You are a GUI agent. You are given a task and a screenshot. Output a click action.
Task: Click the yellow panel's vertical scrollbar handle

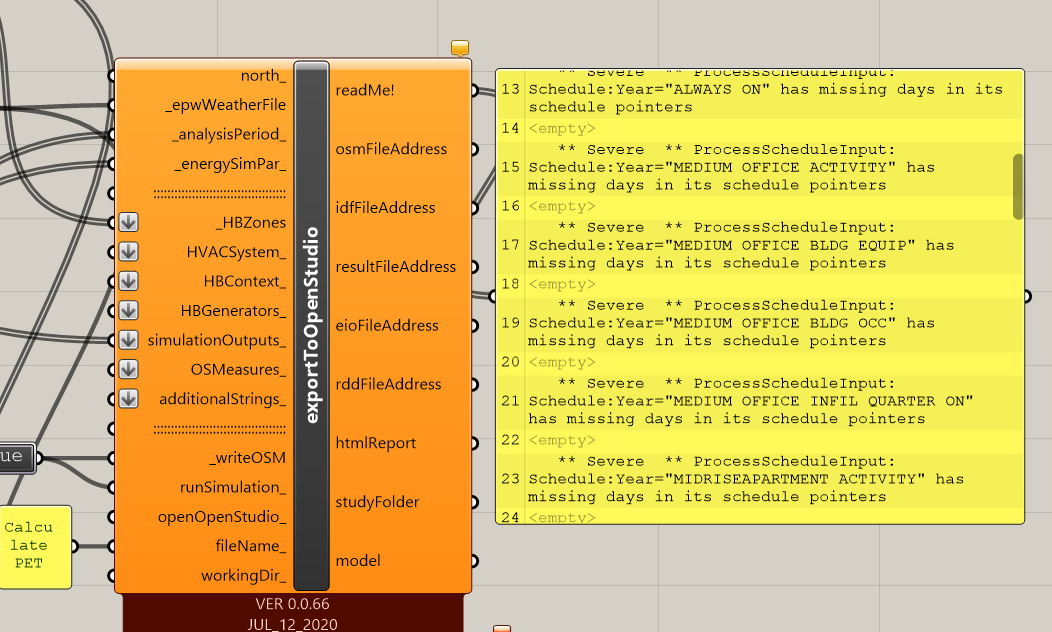tap(1018, 187)
